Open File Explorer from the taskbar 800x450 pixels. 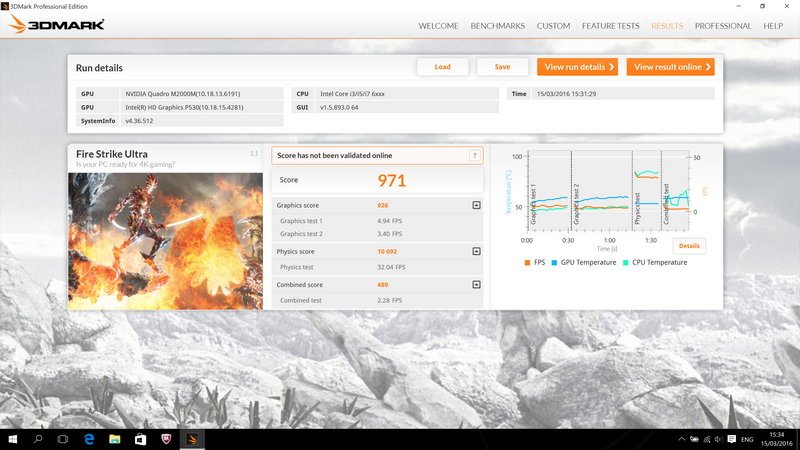114,439
